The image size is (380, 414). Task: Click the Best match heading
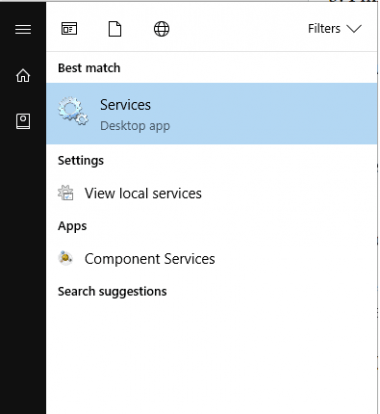[89, 68]
